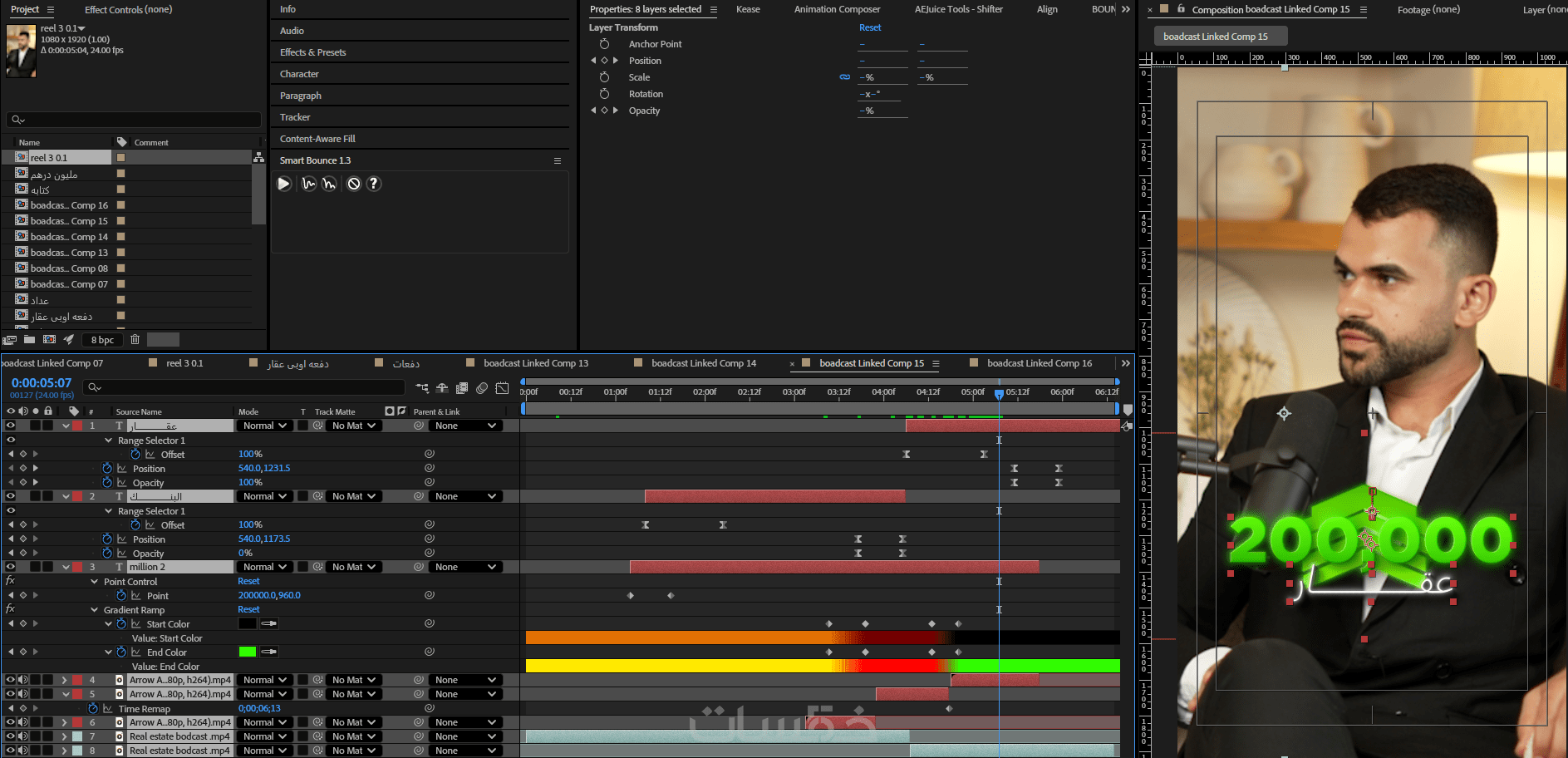Reset Layer Transform in Properties panel
The height and width of the screenshot is (758, 1568).
click(870, 27)
